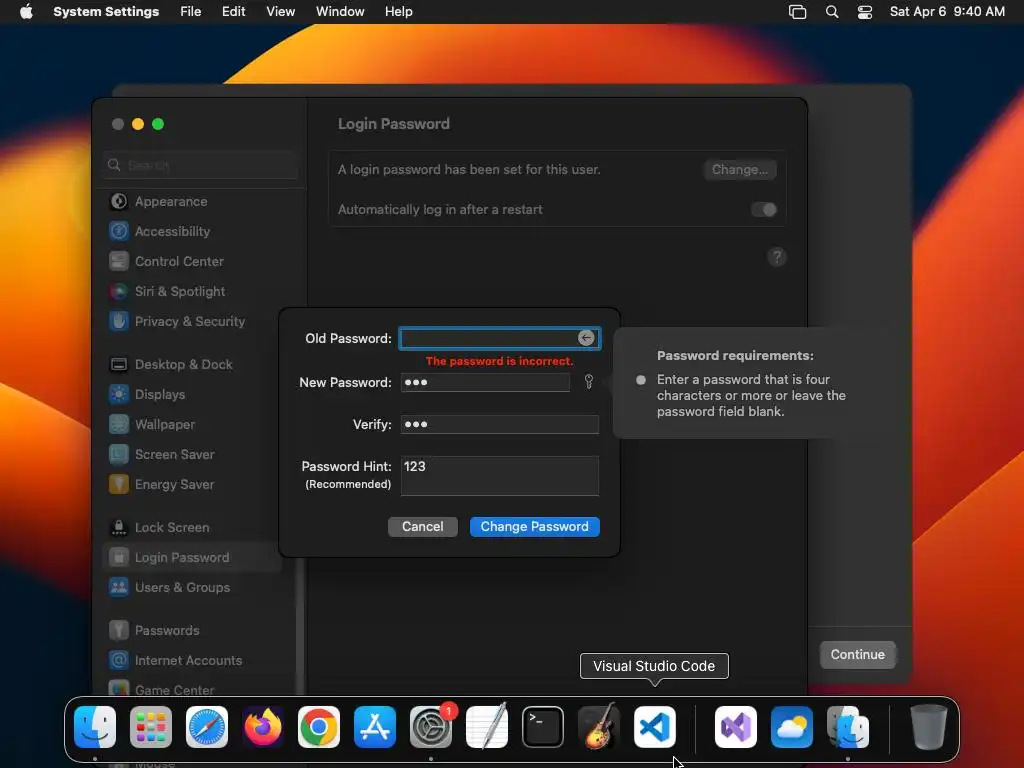Image resolution: width=1024 pixels, height=768 pixels.
Task: Click the Password Hint text box
Action: (500, 476)
